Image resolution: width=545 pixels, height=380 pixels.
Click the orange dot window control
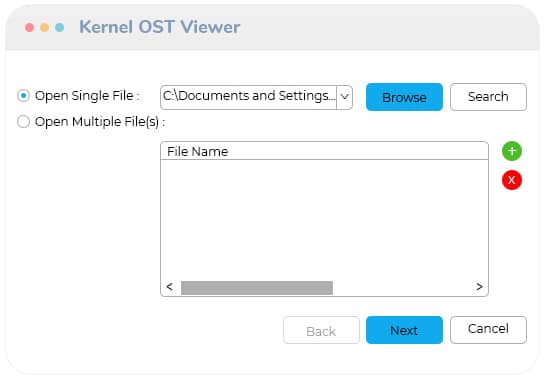click(x=44, y=27)
